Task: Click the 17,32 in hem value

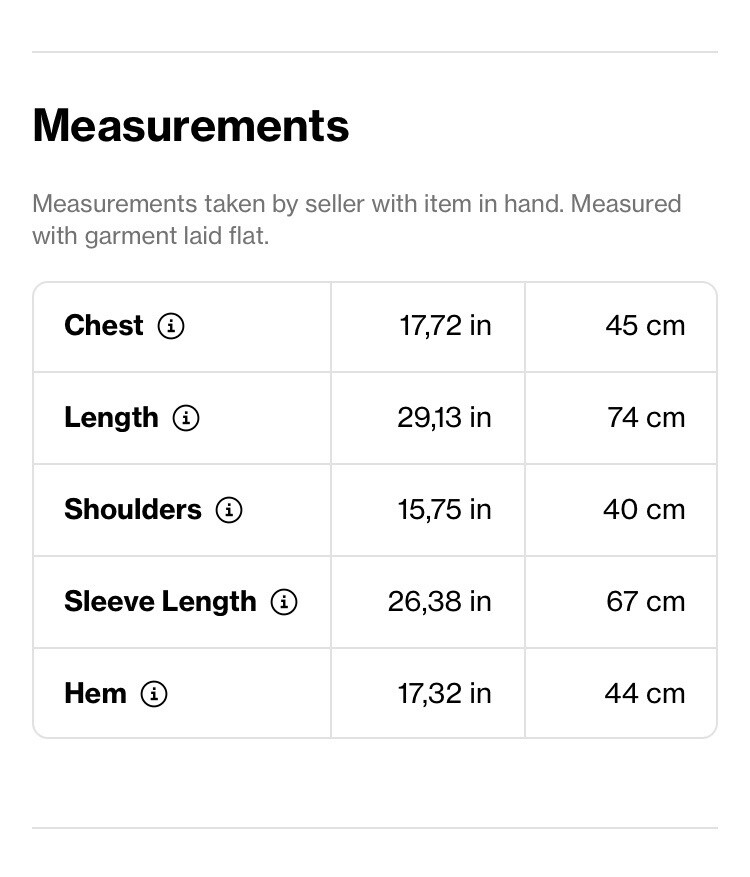Action: (444, 694)
